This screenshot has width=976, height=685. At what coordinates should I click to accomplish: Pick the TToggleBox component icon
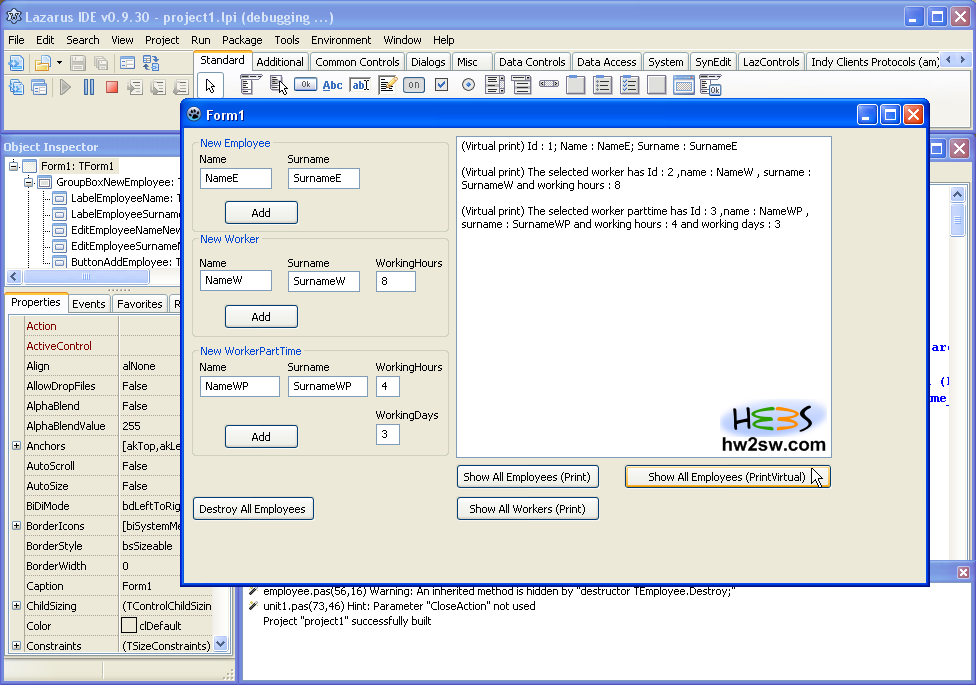tap(414, 85)
